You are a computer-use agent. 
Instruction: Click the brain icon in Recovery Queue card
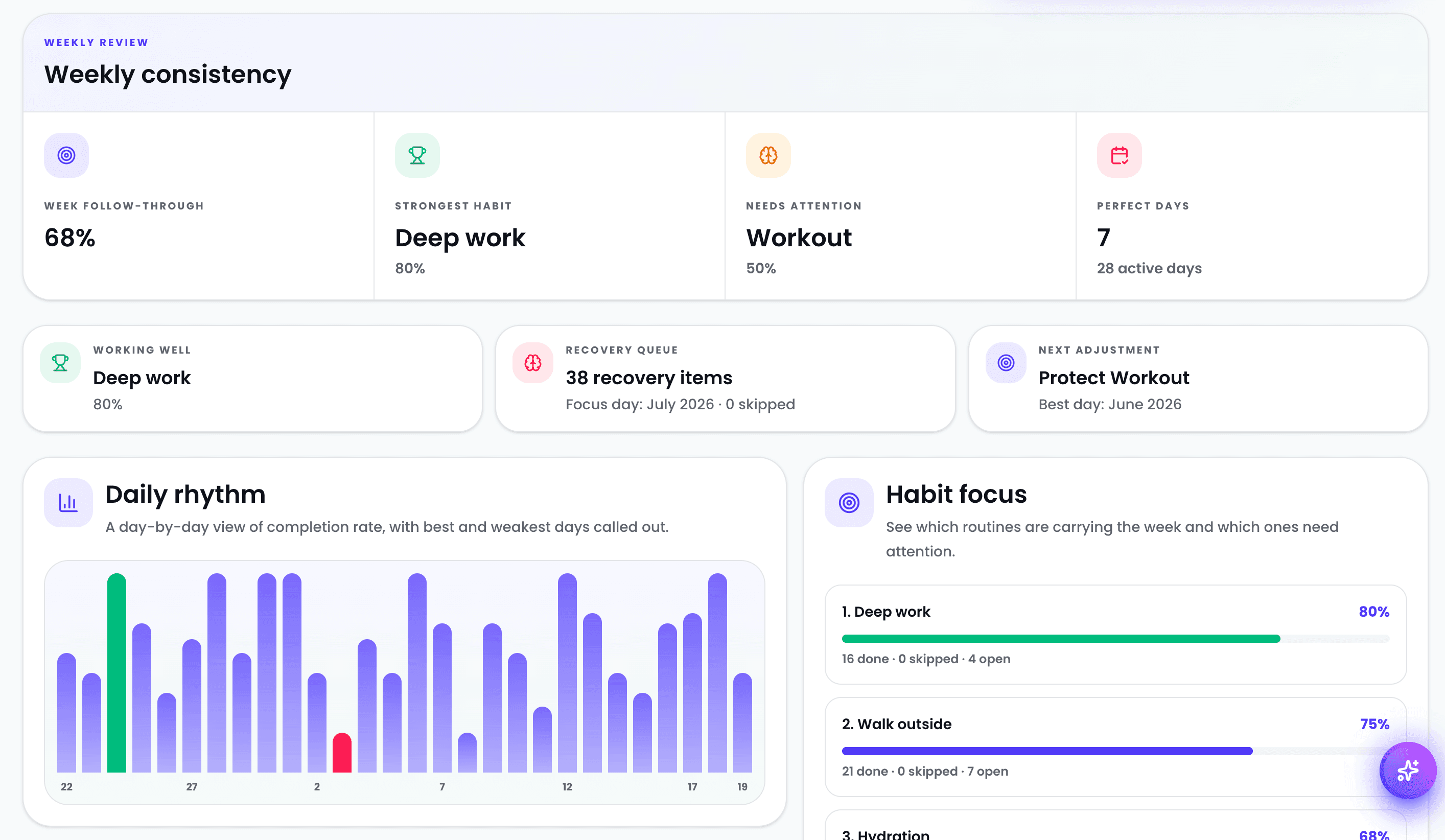(x=533, y=362)
